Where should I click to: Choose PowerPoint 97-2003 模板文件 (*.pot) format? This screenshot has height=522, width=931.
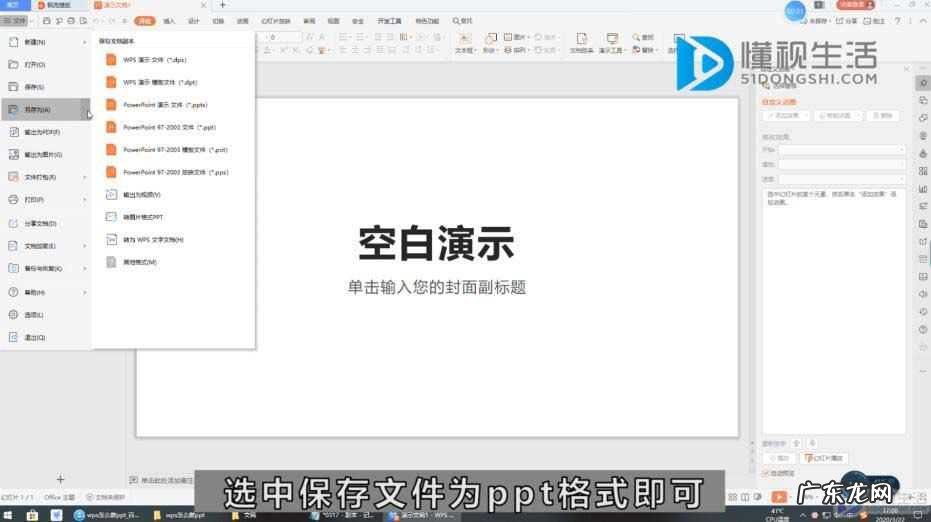[172, 150]
